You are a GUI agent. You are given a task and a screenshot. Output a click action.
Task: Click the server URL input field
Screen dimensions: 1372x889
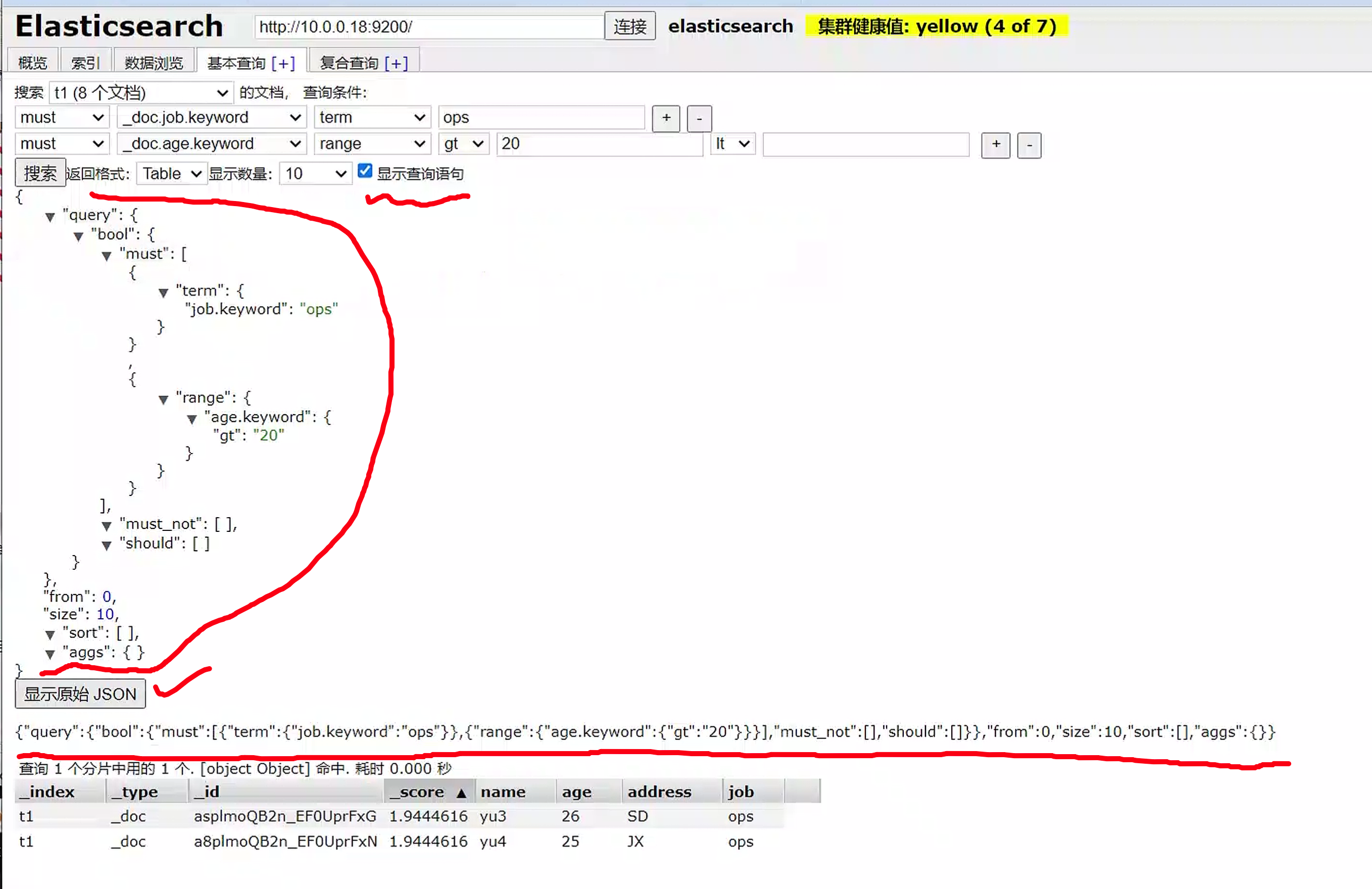[428, 27]
